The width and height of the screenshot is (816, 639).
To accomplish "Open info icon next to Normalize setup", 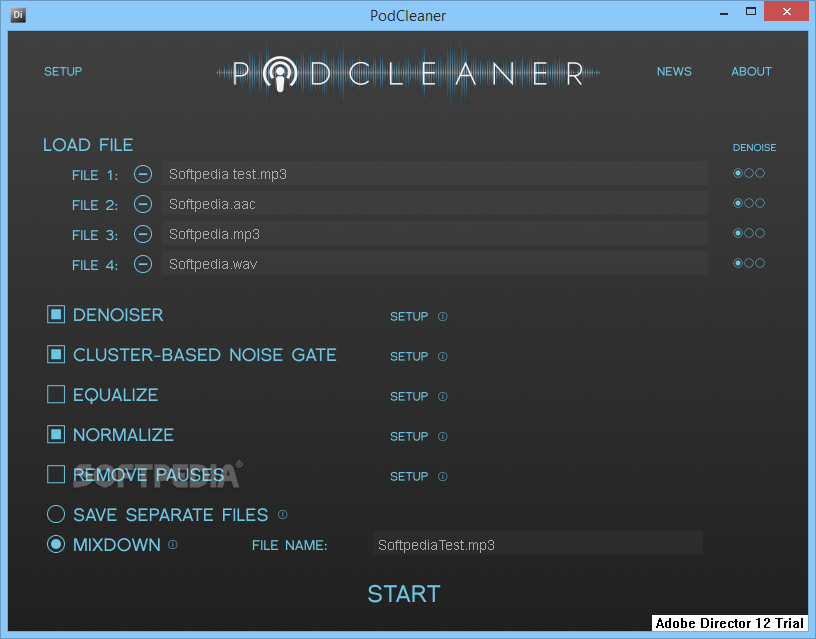I will click(x=442, y=437).
